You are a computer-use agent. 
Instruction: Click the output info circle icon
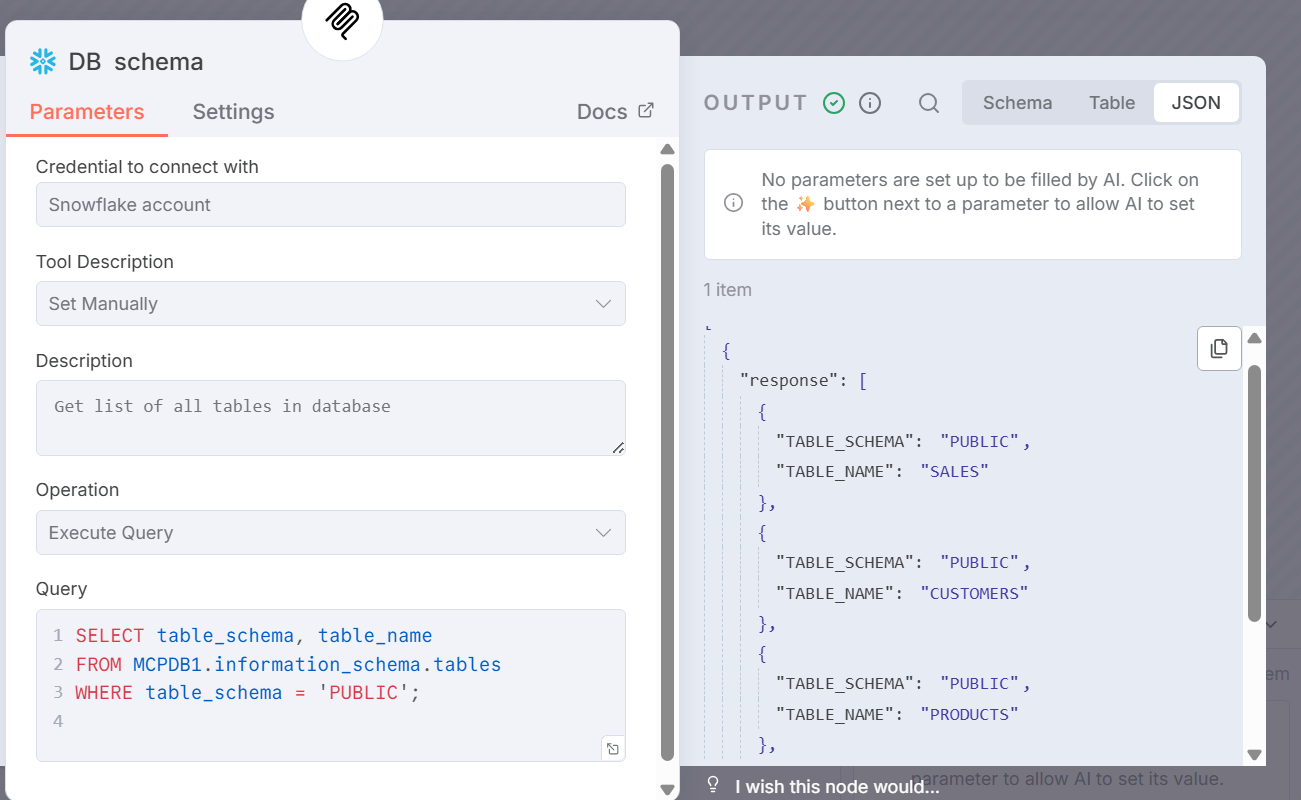coord(870,103)
